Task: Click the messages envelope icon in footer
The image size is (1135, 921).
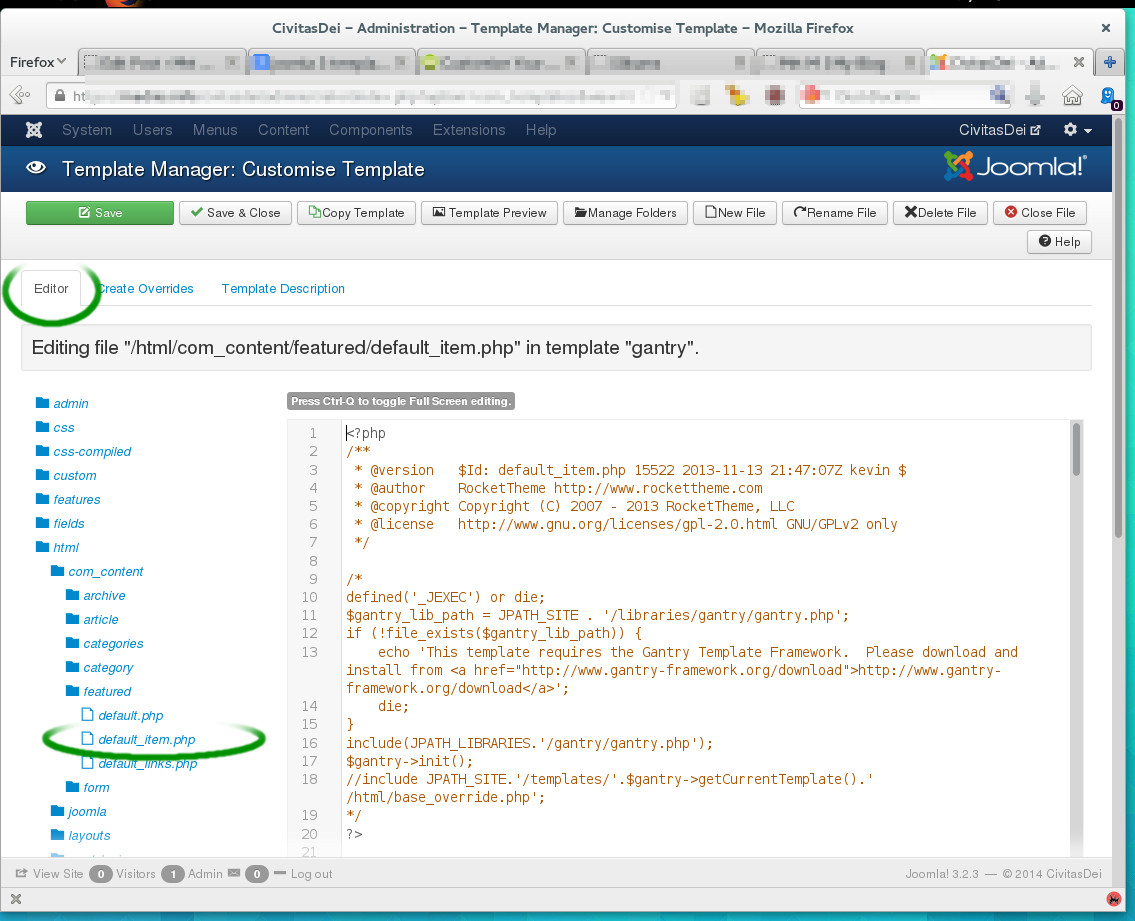Action: point(234,873)
